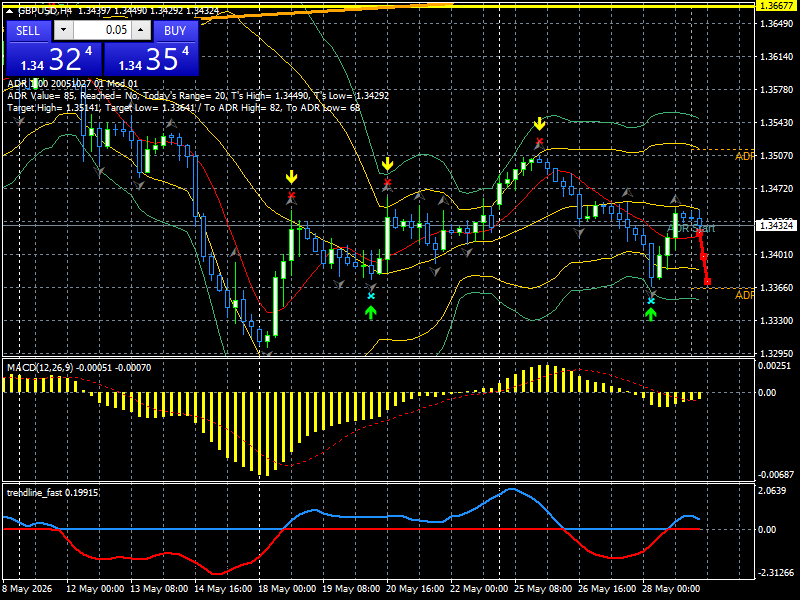Select yellow down arrow above 20 May 16:00 gridline
This screenshot has width=800, height=600.
(x=388, y=164)
